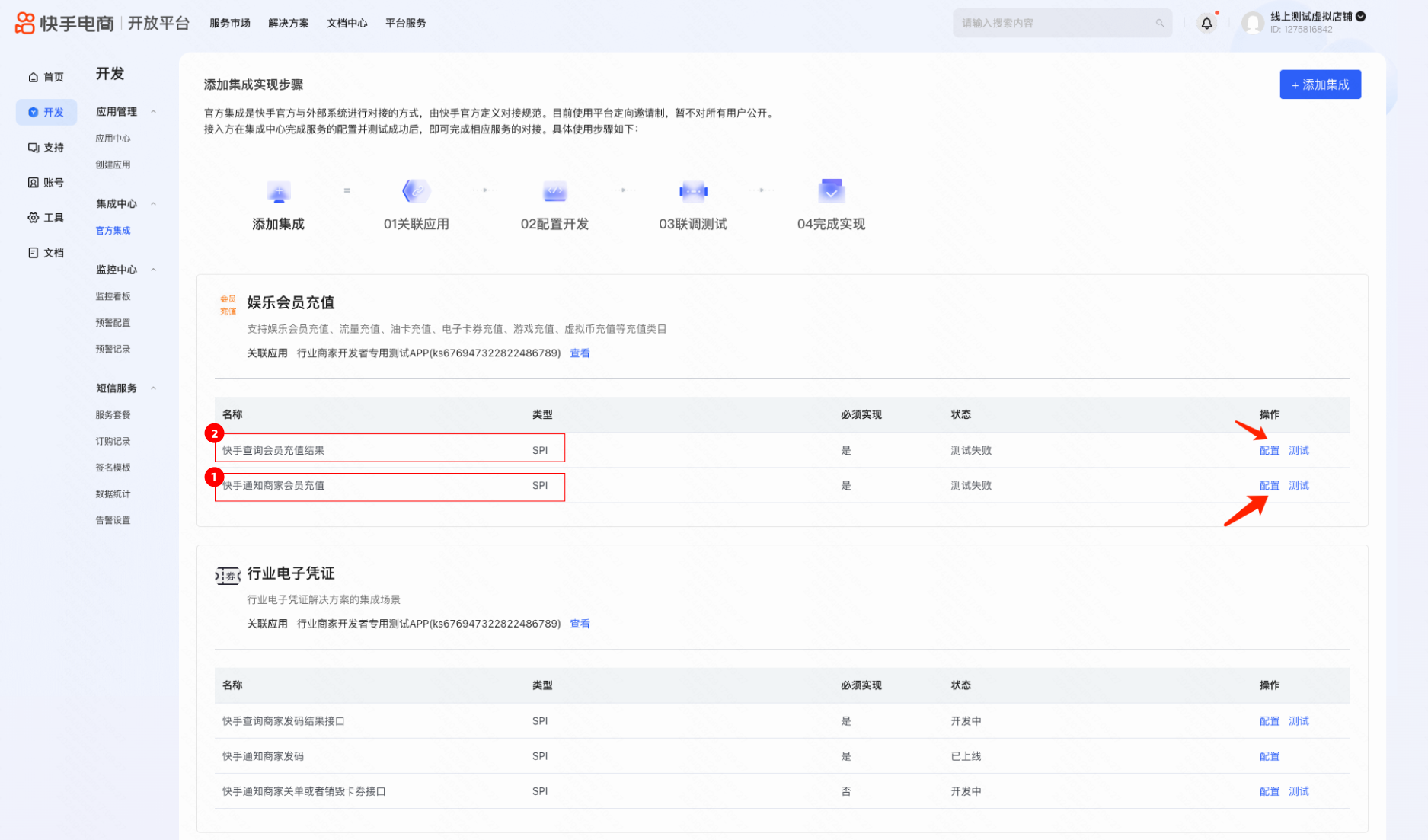This screenshot has width=1428, height=840.
Task: Collapse the 监控中心 section
Action: (x=153, y=270)
